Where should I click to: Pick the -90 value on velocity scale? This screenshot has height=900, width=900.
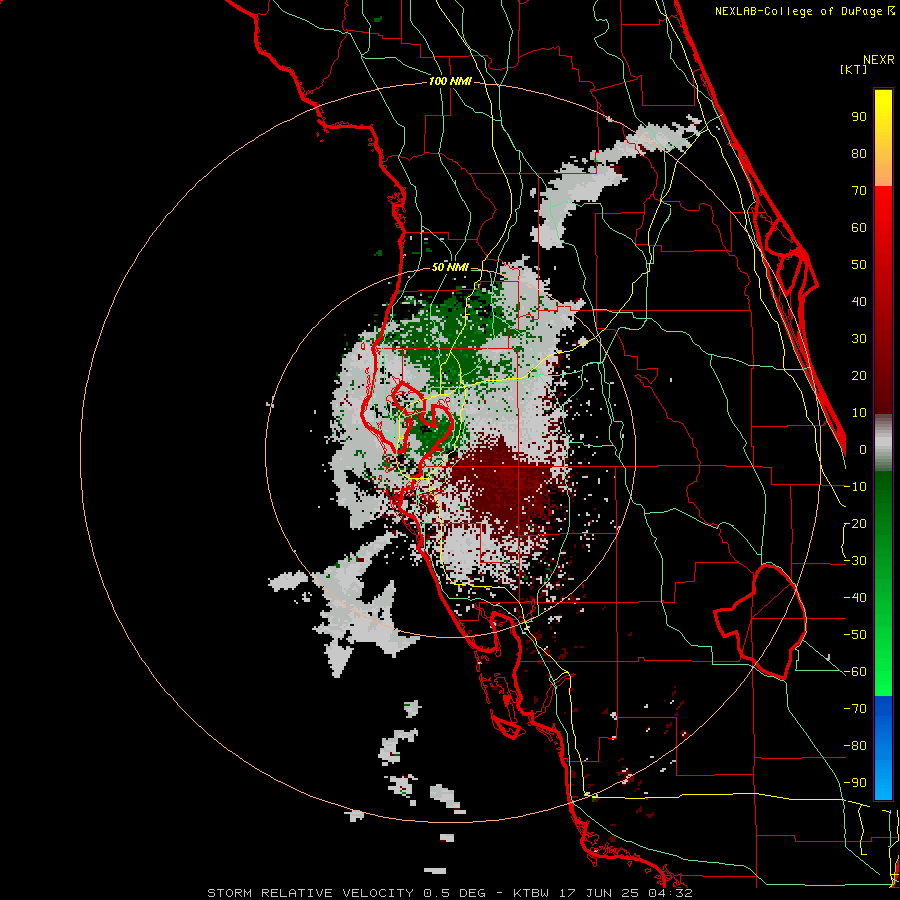[x=855, y=783]
